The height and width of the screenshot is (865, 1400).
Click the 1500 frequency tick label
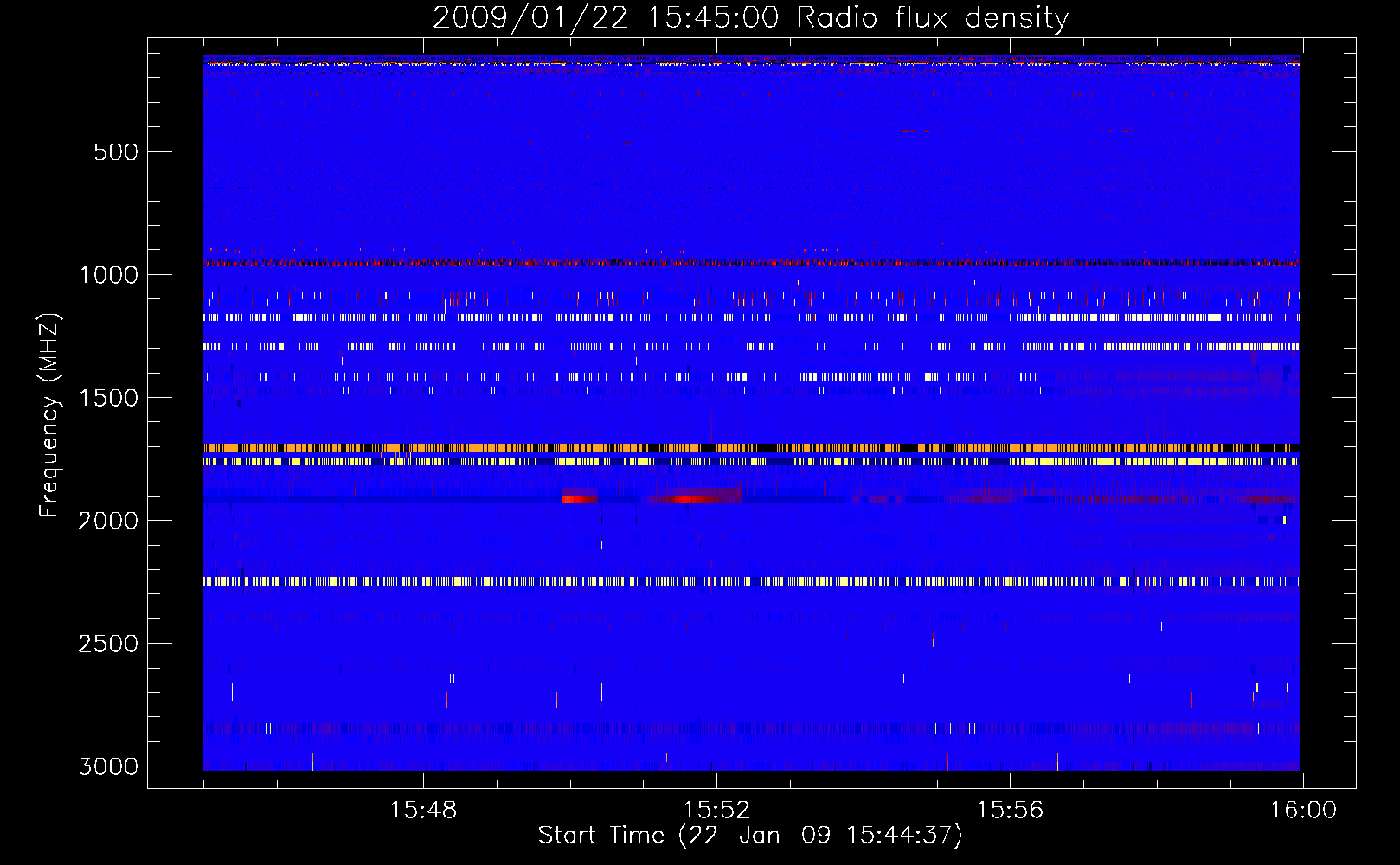pos(108,398)
